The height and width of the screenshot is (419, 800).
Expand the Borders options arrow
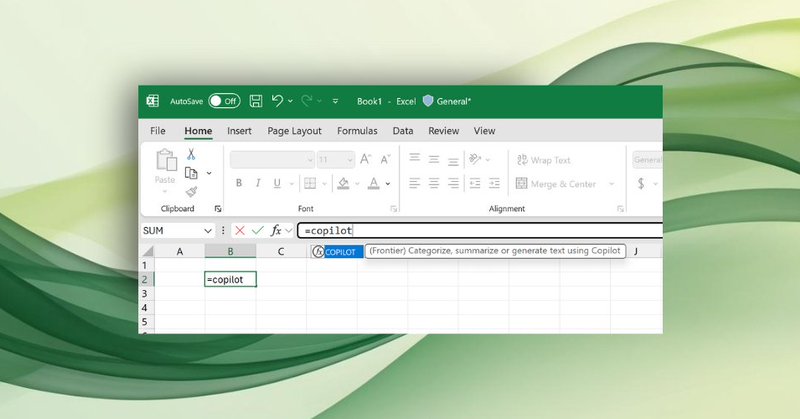click(324, 184)
